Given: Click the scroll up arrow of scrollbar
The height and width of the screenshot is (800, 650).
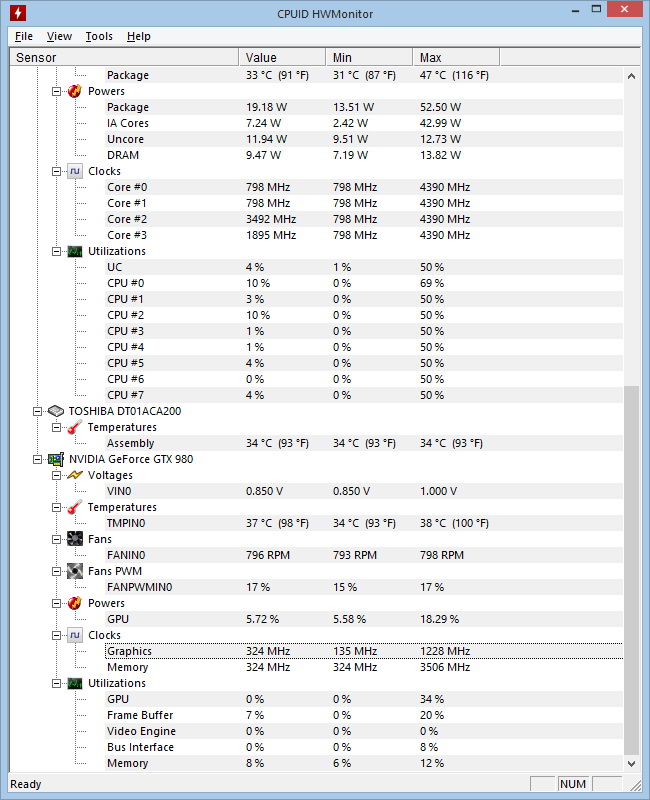Looking at the screenshot, I should click(x=632, y=76).
